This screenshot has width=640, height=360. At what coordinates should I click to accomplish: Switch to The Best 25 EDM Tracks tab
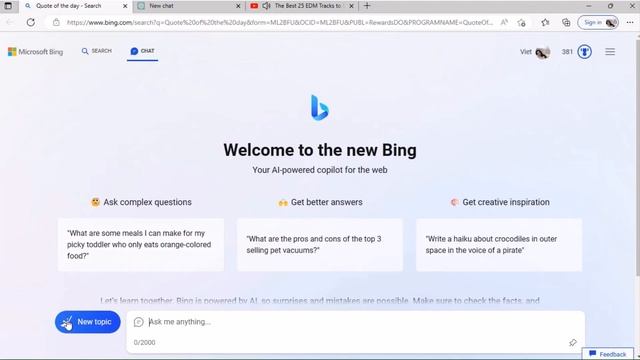(x=302, y=6)
